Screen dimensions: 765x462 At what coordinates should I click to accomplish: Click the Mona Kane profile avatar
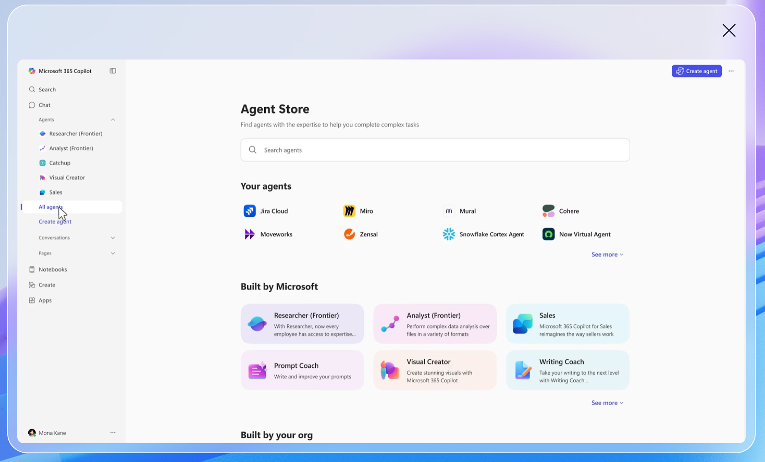tap(32, 433)
